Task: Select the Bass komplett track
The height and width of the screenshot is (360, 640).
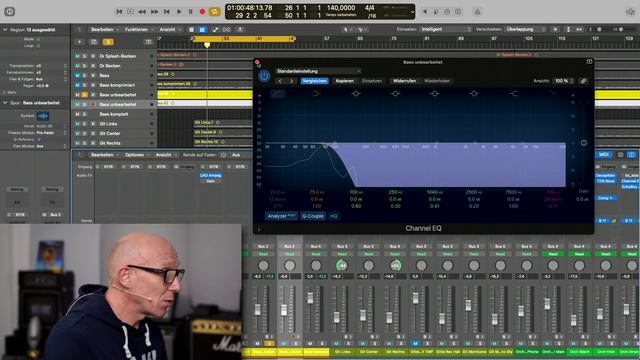Action: [x=114, y=114]
